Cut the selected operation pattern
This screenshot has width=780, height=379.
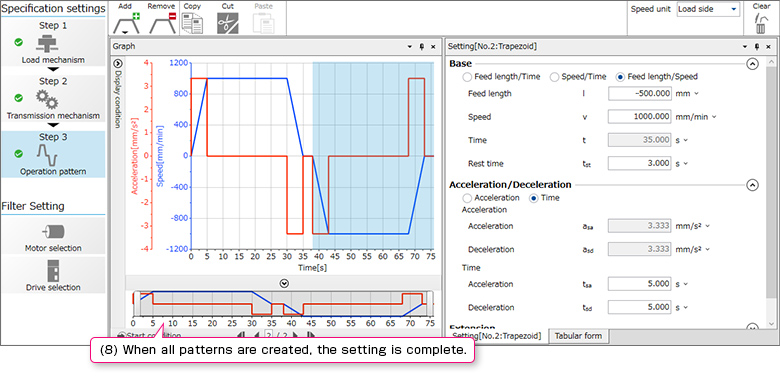pyautogui.click(x=227, y=23)
